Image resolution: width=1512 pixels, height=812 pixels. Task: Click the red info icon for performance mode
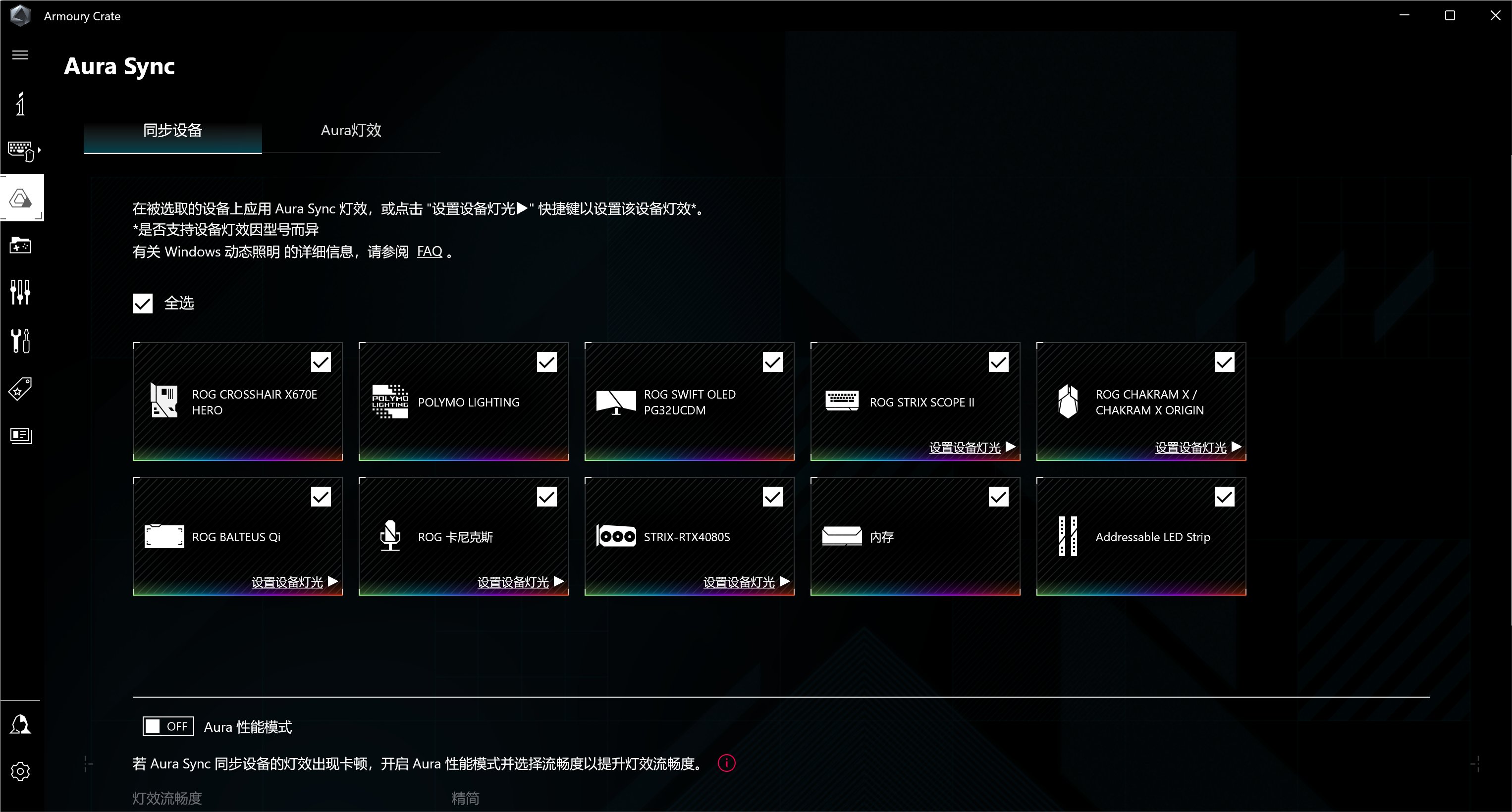pos(727,763)
